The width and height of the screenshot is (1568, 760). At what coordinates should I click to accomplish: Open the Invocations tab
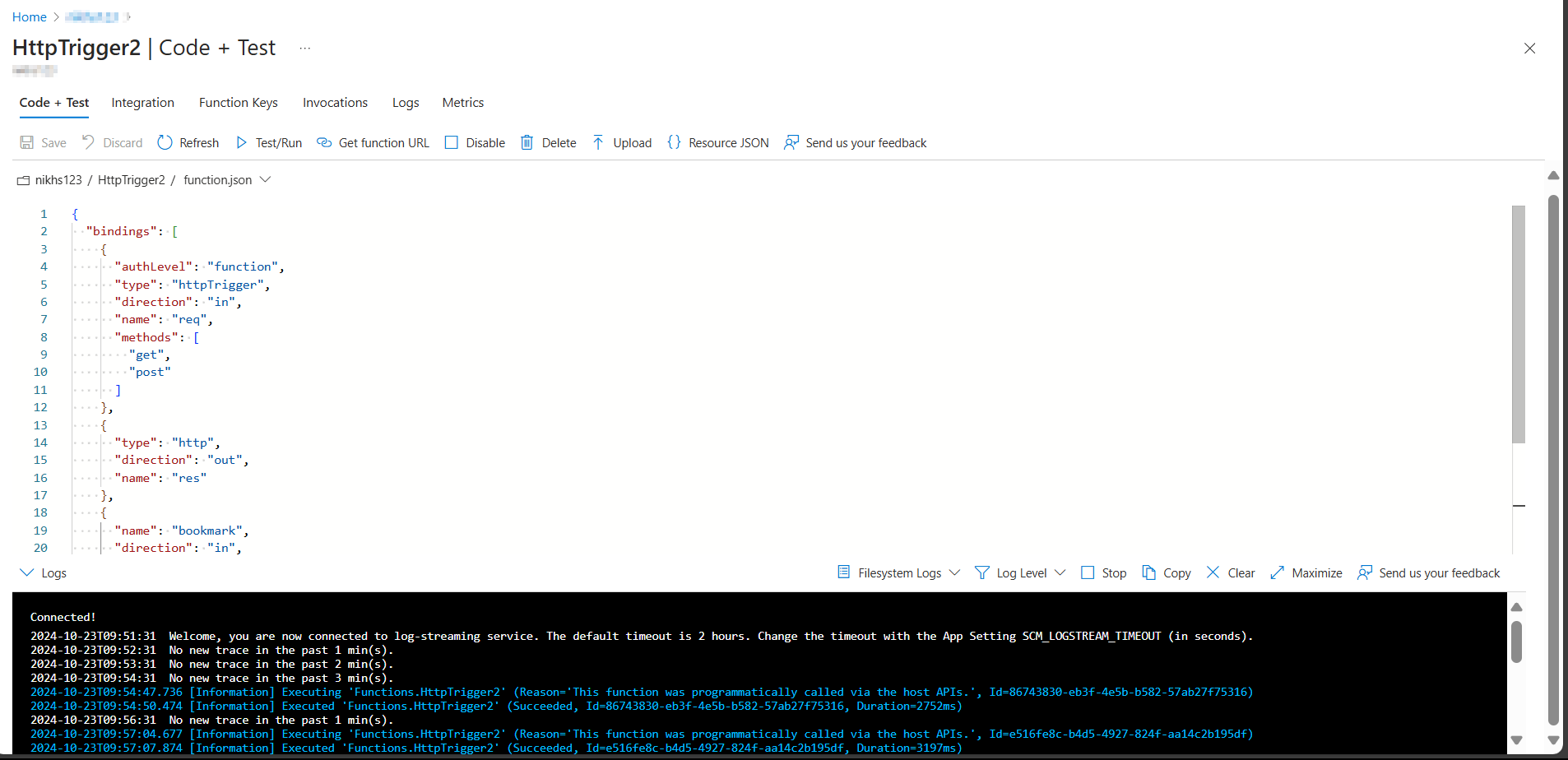[x=335, y=103]
